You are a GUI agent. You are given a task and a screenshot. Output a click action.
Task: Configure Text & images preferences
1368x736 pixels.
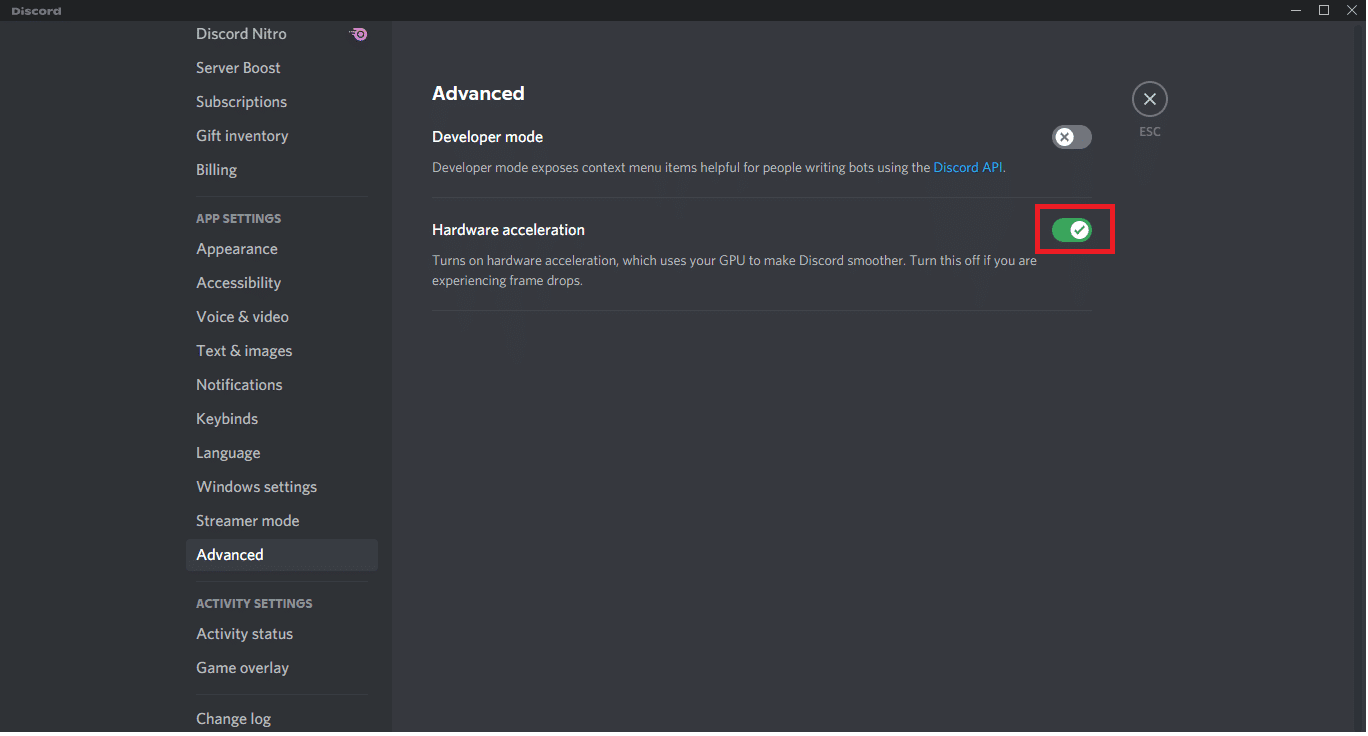(x=244, y=350)
